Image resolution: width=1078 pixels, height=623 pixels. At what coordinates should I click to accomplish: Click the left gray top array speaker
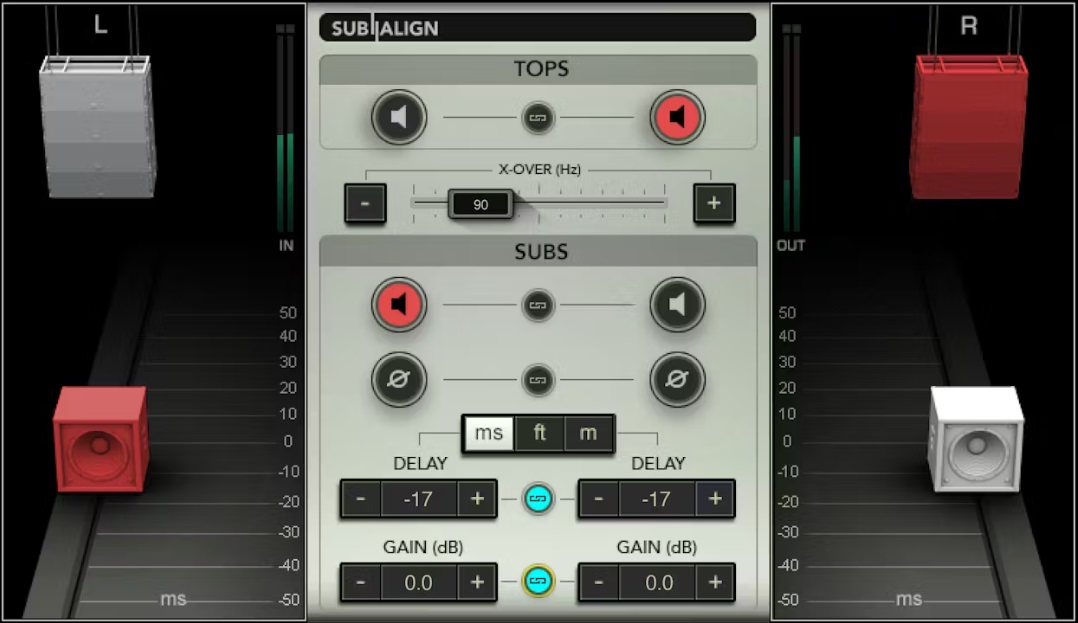[x=98, y=127]
